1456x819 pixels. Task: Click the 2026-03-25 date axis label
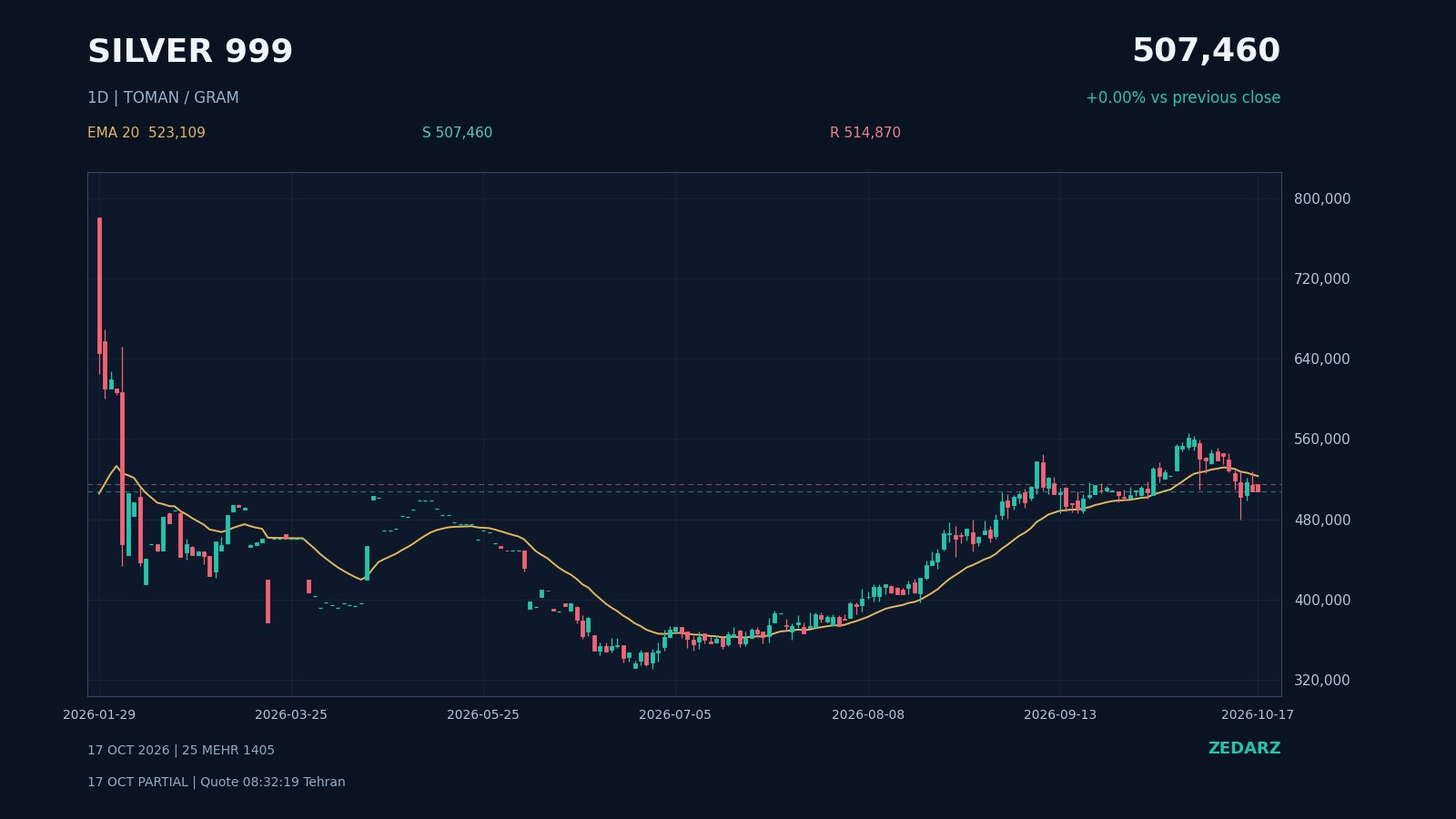[291, 715]
